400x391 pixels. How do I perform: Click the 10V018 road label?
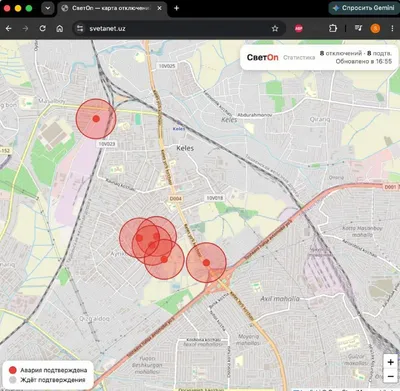tap(215, 198)
